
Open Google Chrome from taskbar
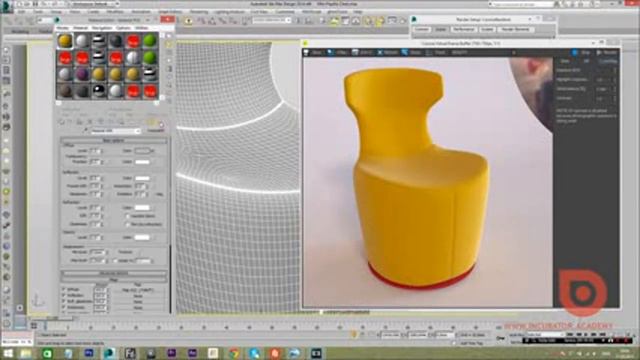point(233,353)
